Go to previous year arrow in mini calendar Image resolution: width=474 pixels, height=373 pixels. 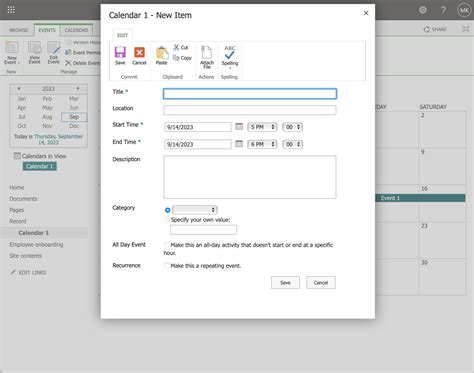(19, 89)
